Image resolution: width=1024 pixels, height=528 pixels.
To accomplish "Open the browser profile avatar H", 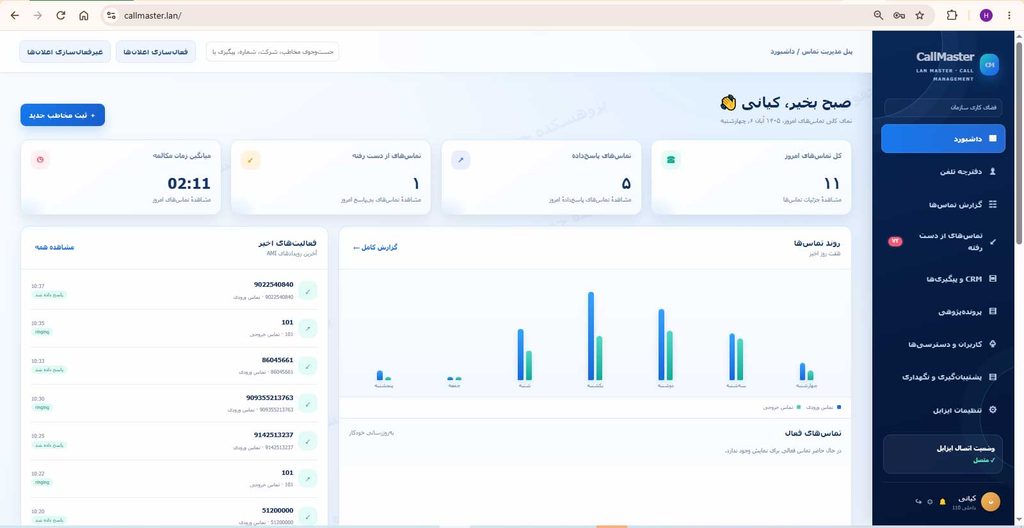I will coord(986,15).
